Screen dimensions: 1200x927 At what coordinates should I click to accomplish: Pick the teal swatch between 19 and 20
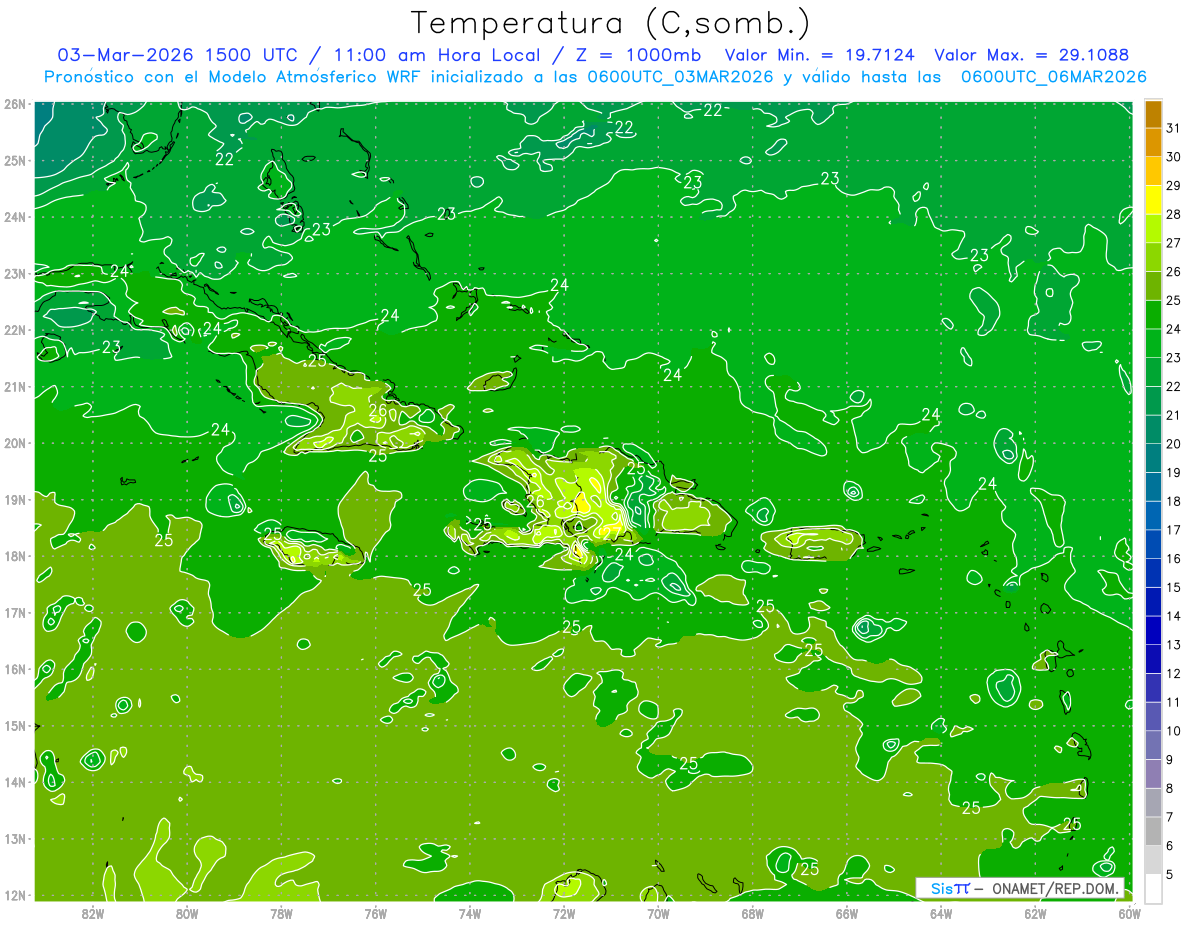click(x=1153, y=458)
